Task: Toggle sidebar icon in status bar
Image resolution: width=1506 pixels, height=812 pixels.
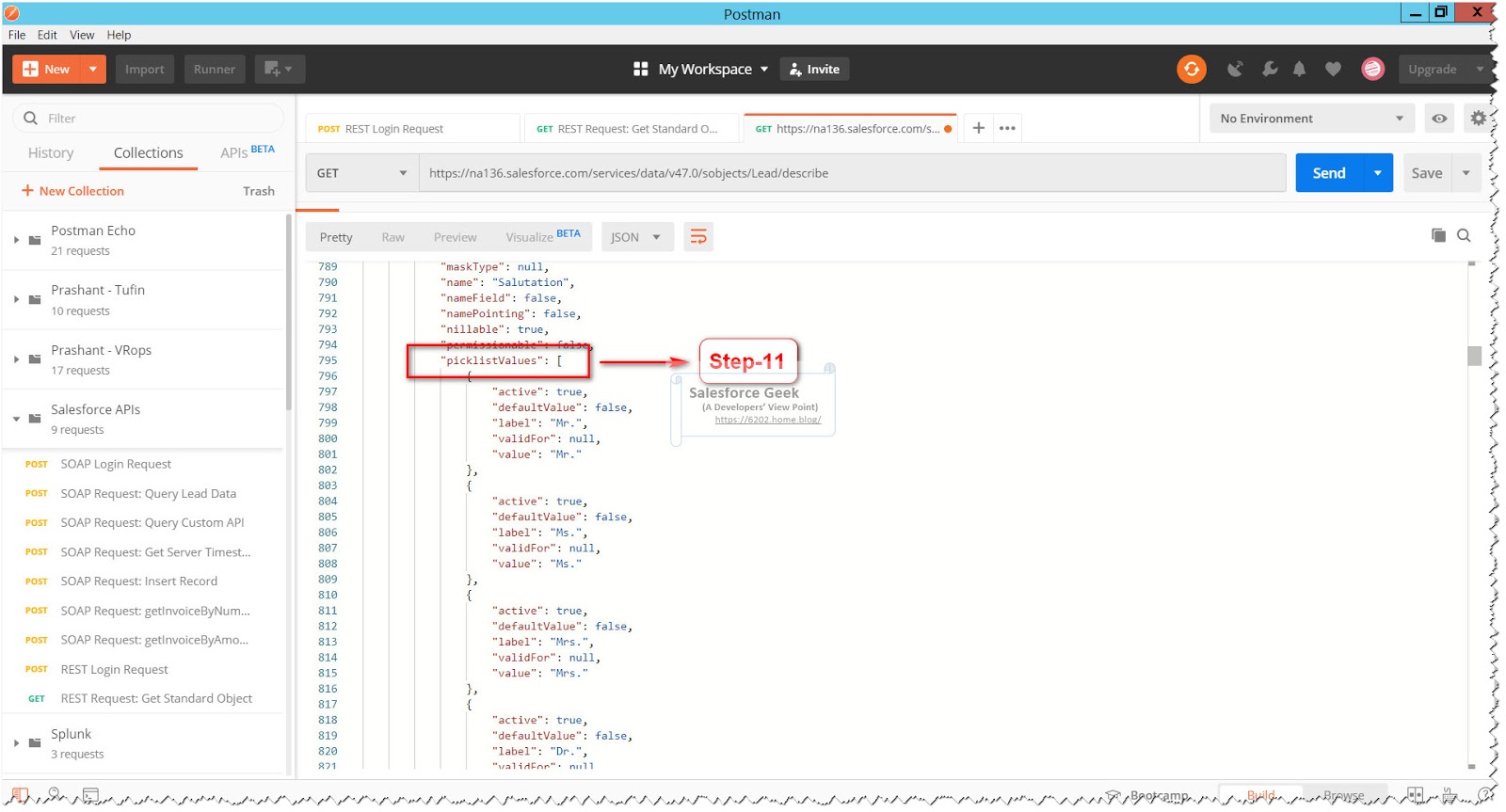Action: point(20,795)
